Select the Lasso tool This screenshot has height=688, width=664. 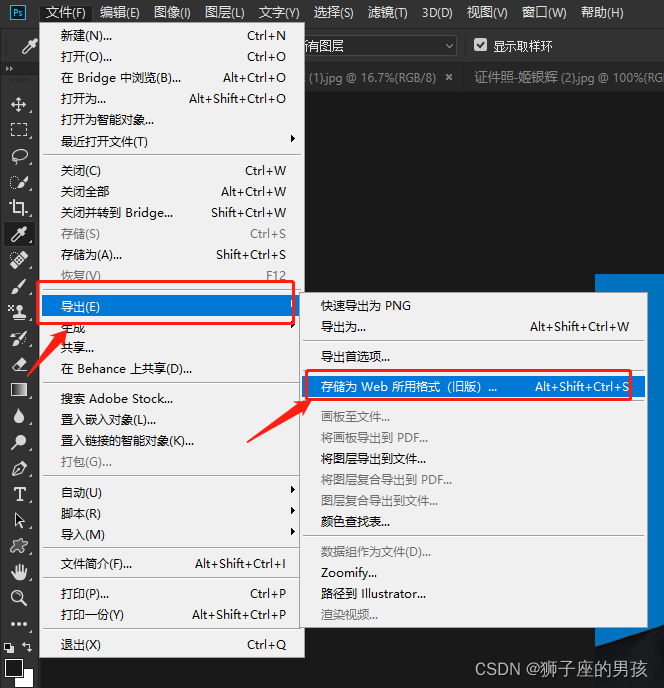[x=18, y=156]
